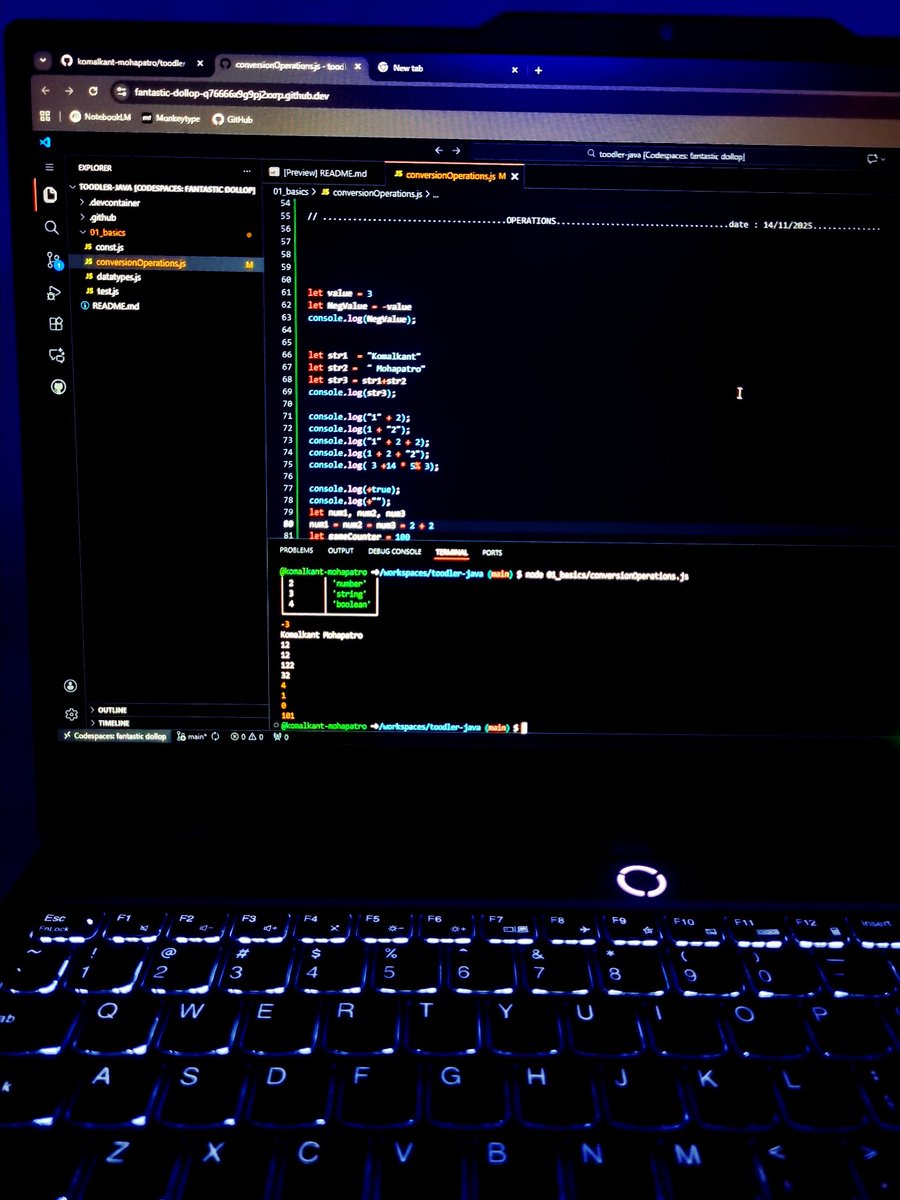Open the Run and Debug sidebar icon
The height and width of the screenshot is (1200, 900).
(55, 292)
